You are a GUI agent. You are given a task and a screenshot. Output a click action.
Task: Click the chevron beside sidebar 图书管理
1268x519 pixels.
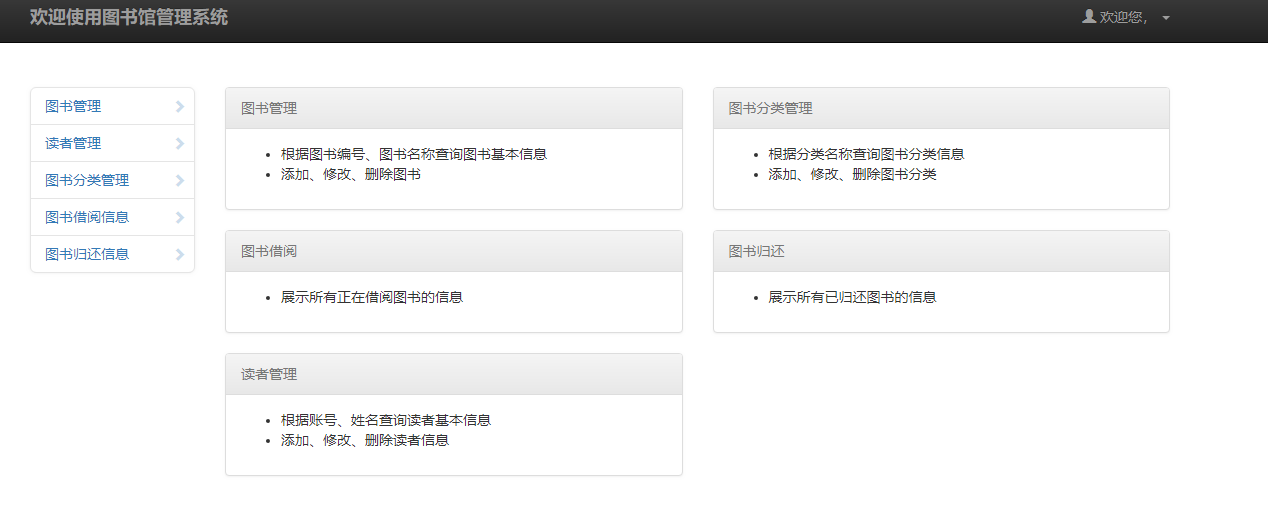[179, 107]
